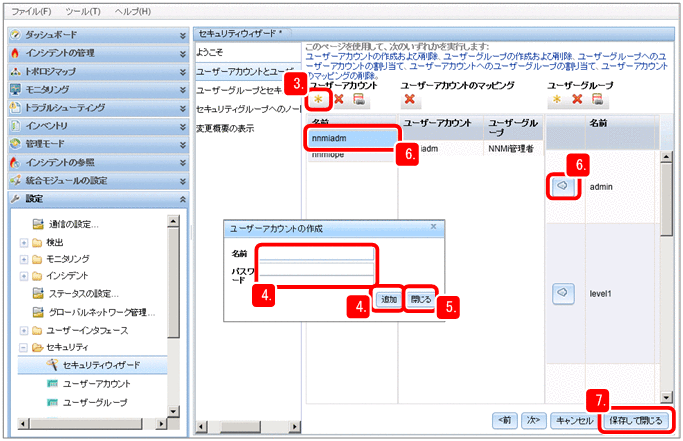Open the ヘルプ(H) menu
The image size is (683, 441).
tap(133, 11)
